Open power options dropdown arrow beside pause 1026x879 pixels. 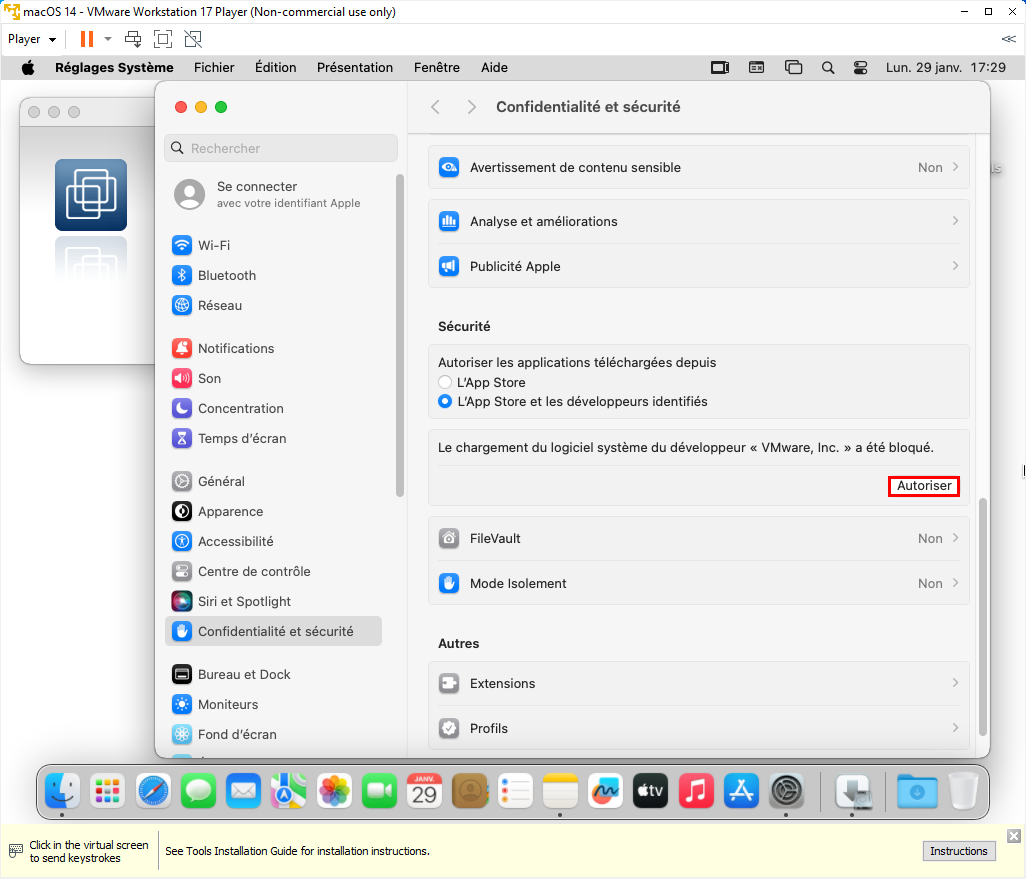(108, 39)
